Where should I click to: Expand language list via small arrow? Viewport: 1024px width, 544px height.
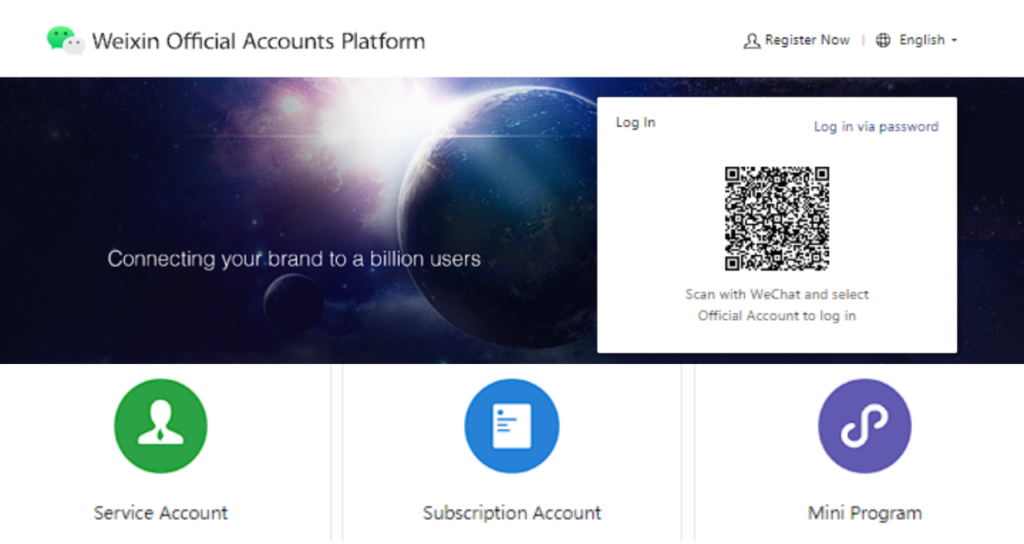click(954, 40)
